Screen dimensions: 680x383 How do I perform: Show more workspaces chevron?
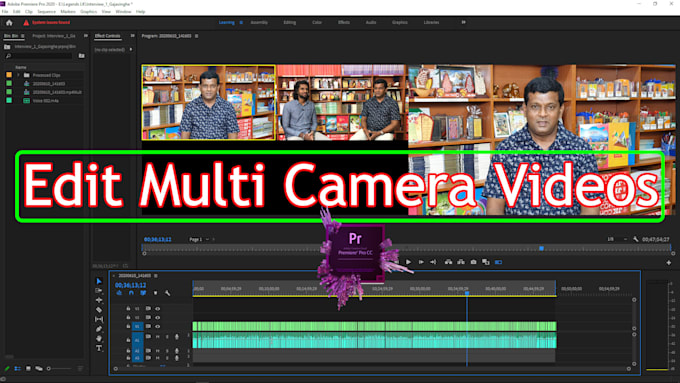(x=464, y=22)
